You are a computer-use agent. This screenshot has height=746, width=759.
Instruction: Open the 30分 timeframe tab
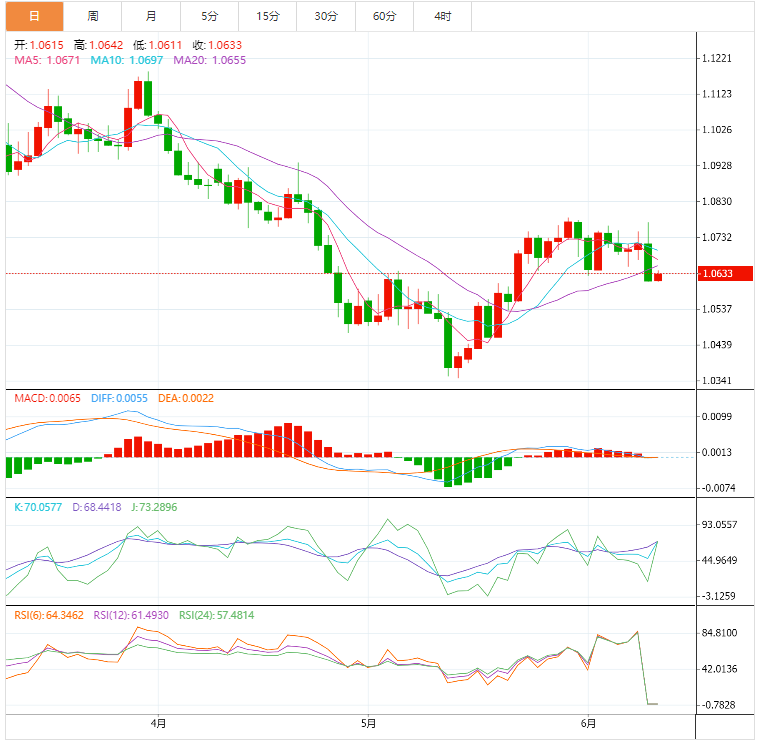point(326,16)
